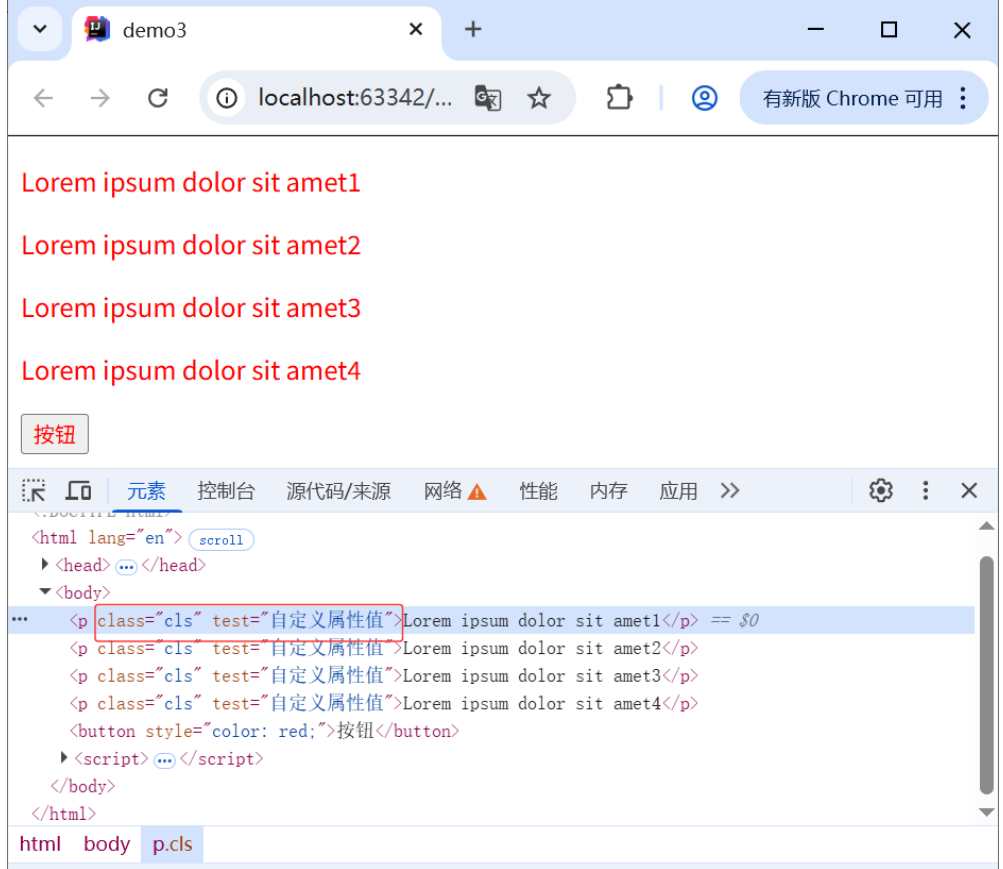Select the closing /html tag row
The image size is (1003, 869).
click(x=491, y=813)
